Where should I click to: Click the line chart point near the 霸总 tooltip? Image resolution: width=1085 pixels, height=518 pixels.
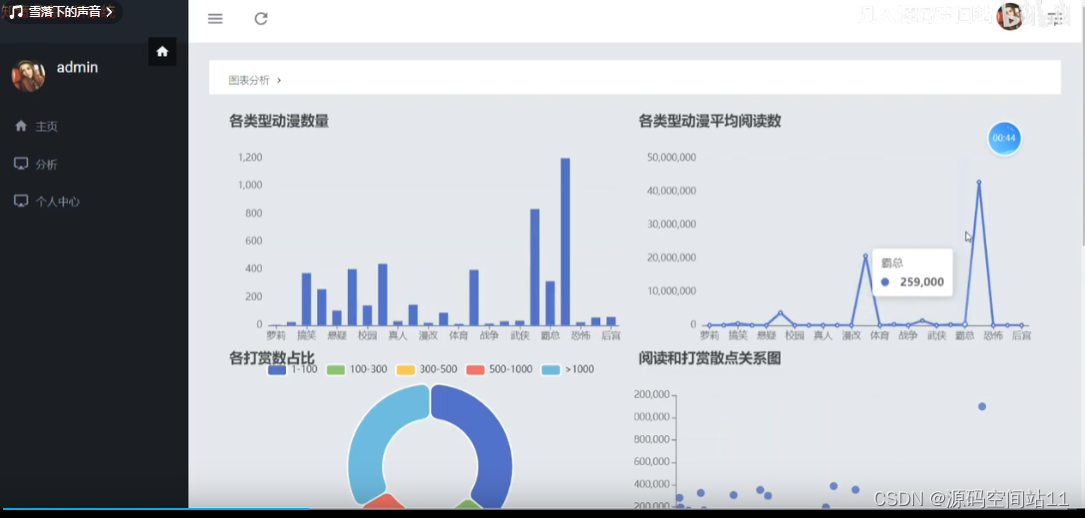click(964, 324)
